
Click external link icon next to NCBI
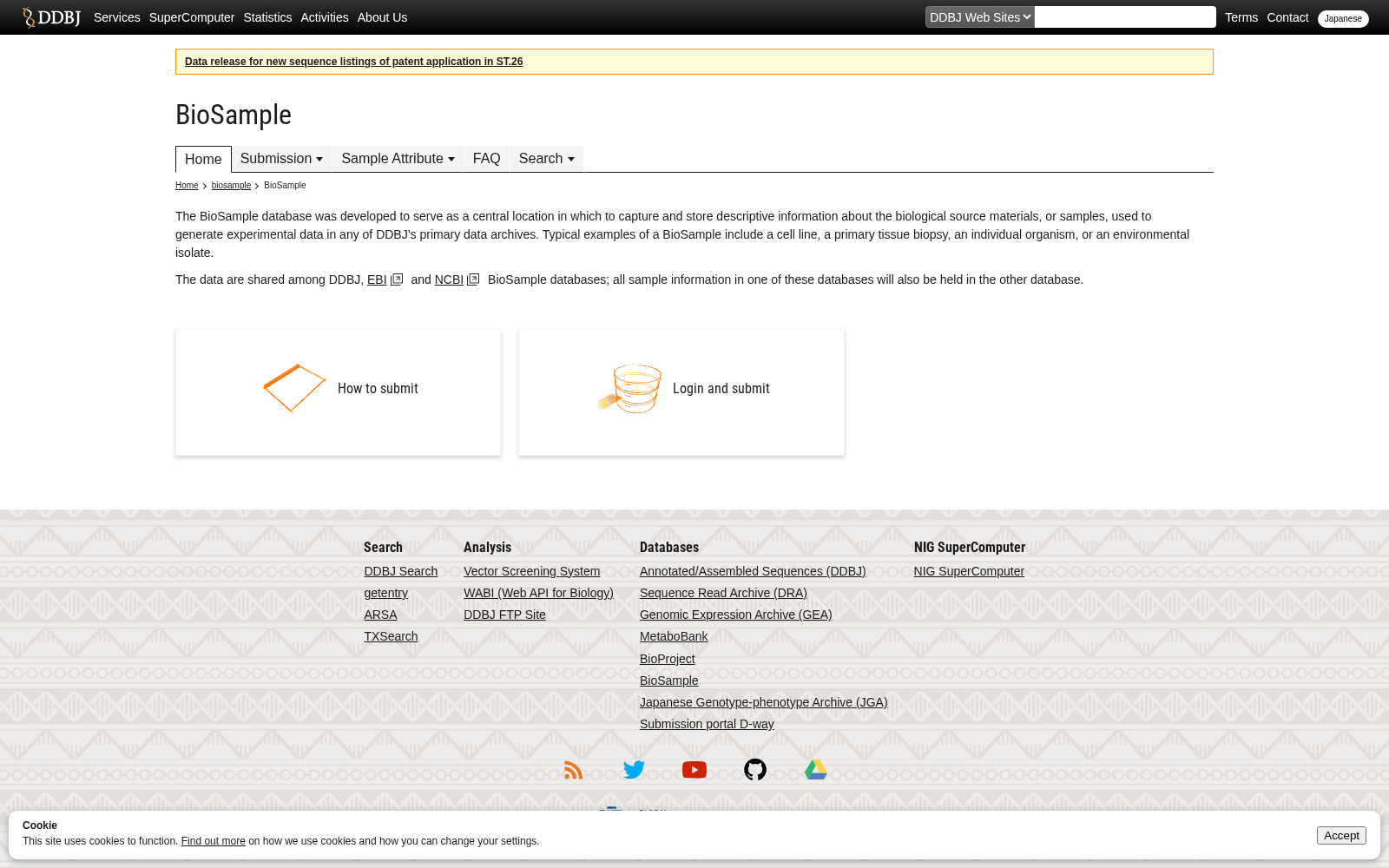click(x=473, y=279)
